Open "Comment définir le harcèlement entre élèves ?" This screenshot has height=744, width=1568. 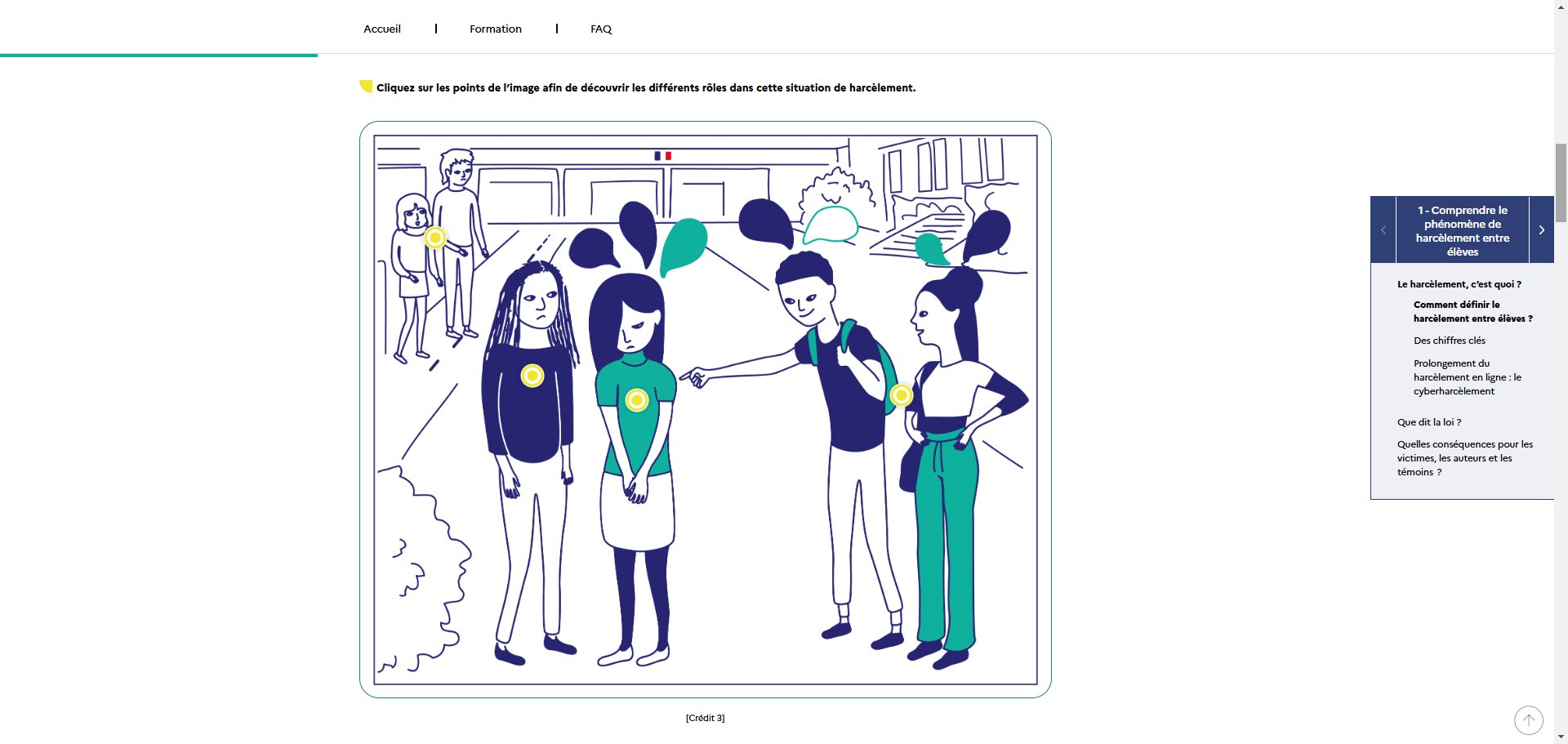pyautogui.click(x=1472, y=311)
